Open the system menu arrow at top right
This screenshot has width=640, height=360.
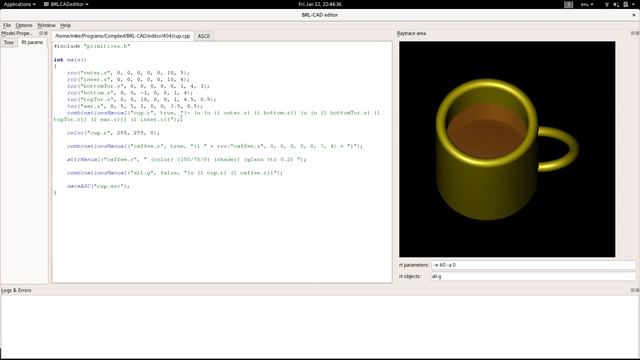coord(634,4)
